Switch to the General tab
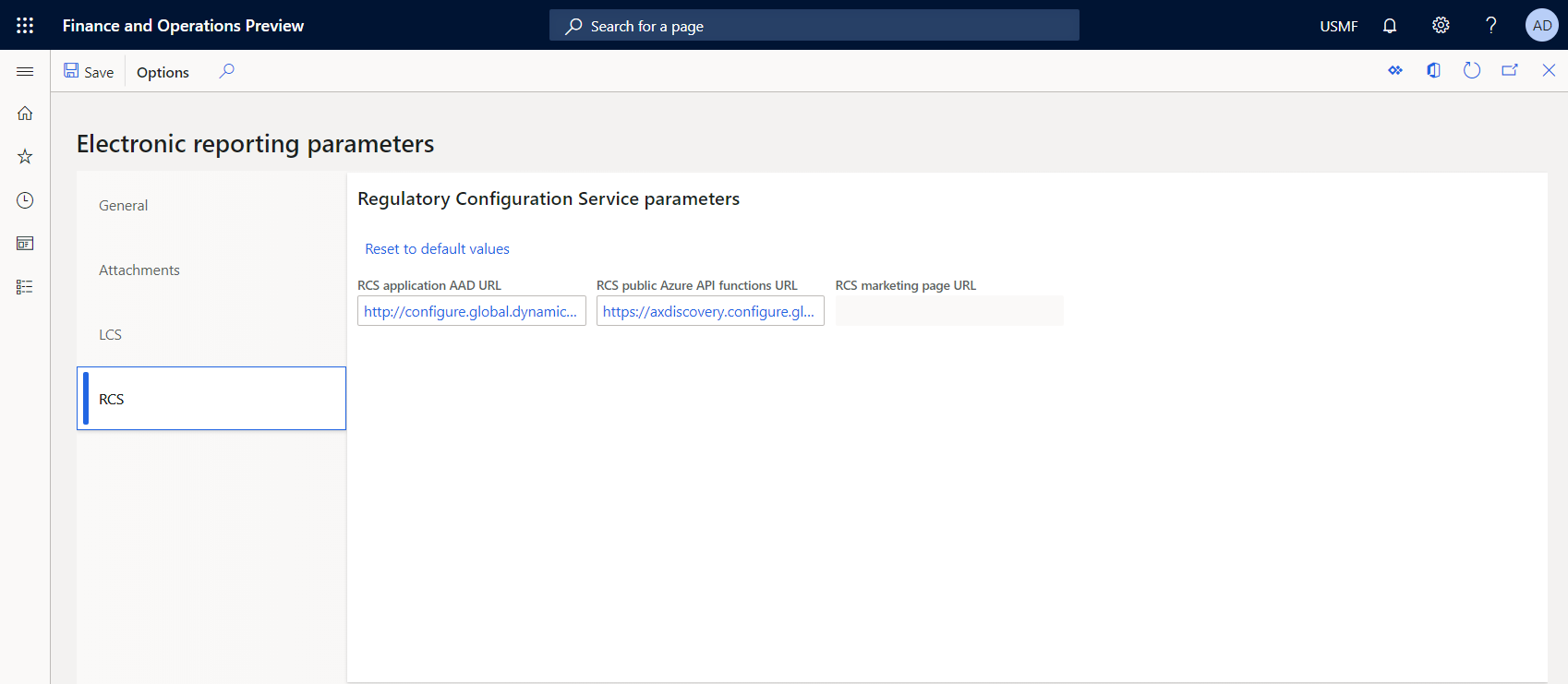This screenshot has width=1568, height=684. point(211,205)
